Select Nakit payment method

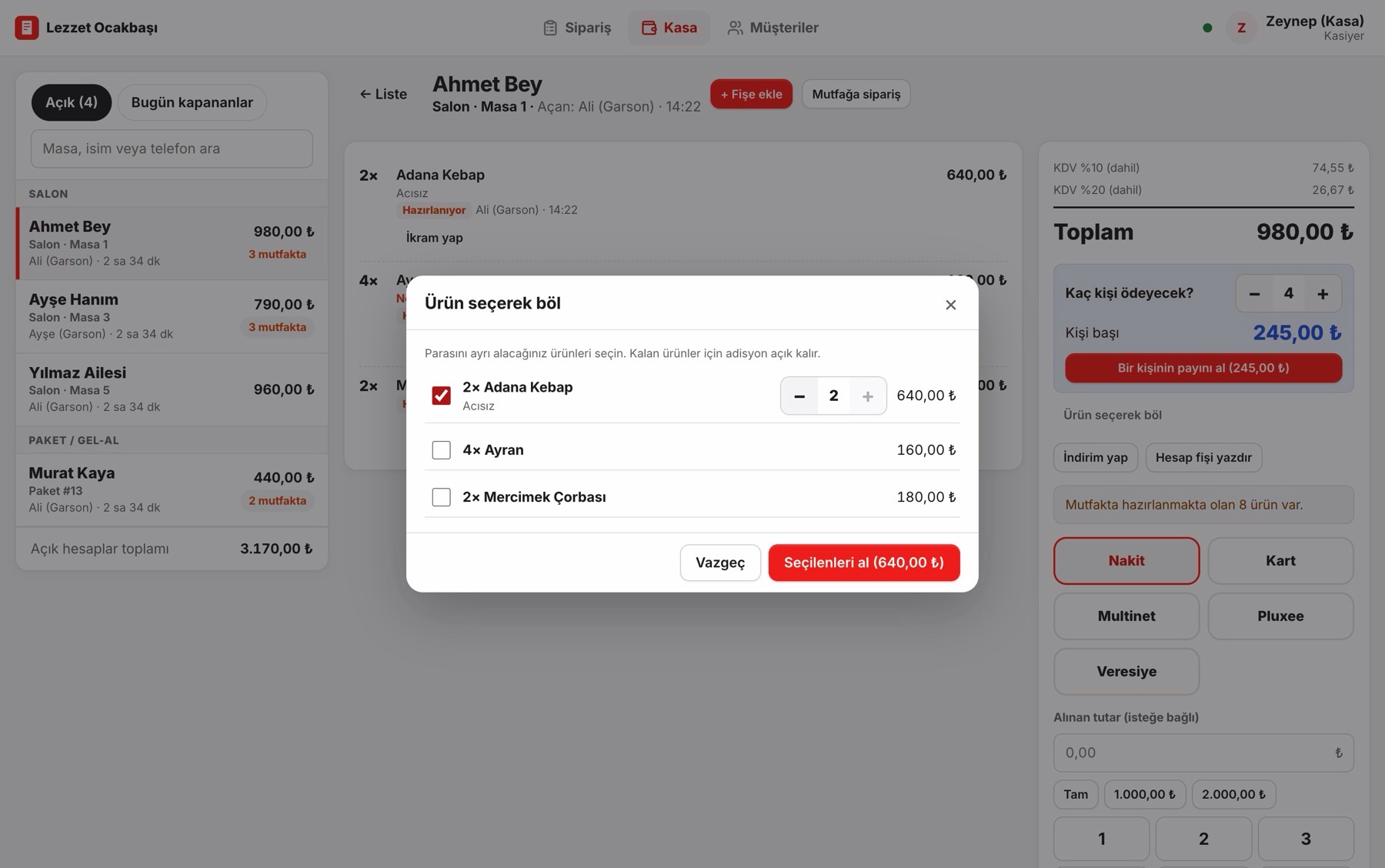pyautogui.click(x=1126, y=561)
